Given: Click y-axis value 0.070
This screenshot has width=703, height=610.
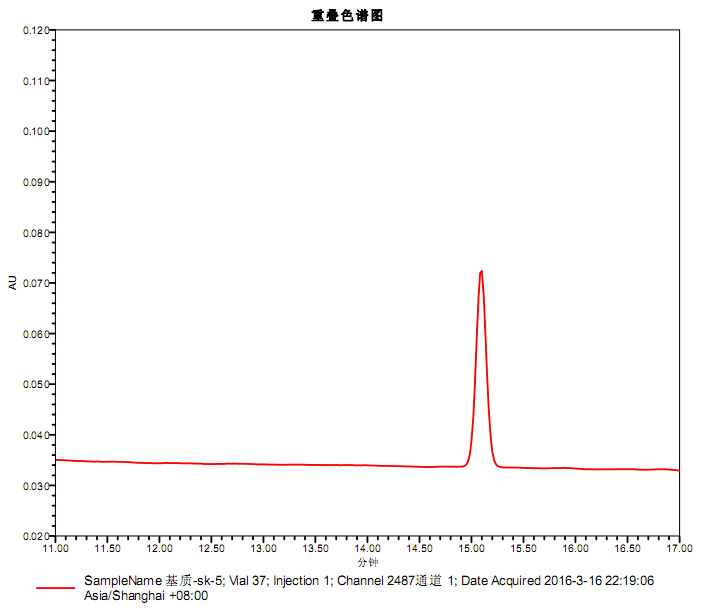Looking at the screenshot, I should [36, 283].
